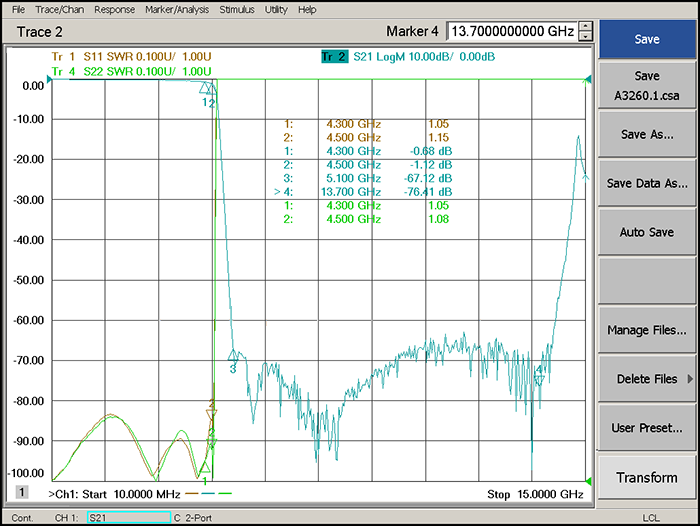Viewport: 700px width, 526px height.
Task: Click teal readout 4.500 GHz -1.12 dB
Action: point(368,165)
